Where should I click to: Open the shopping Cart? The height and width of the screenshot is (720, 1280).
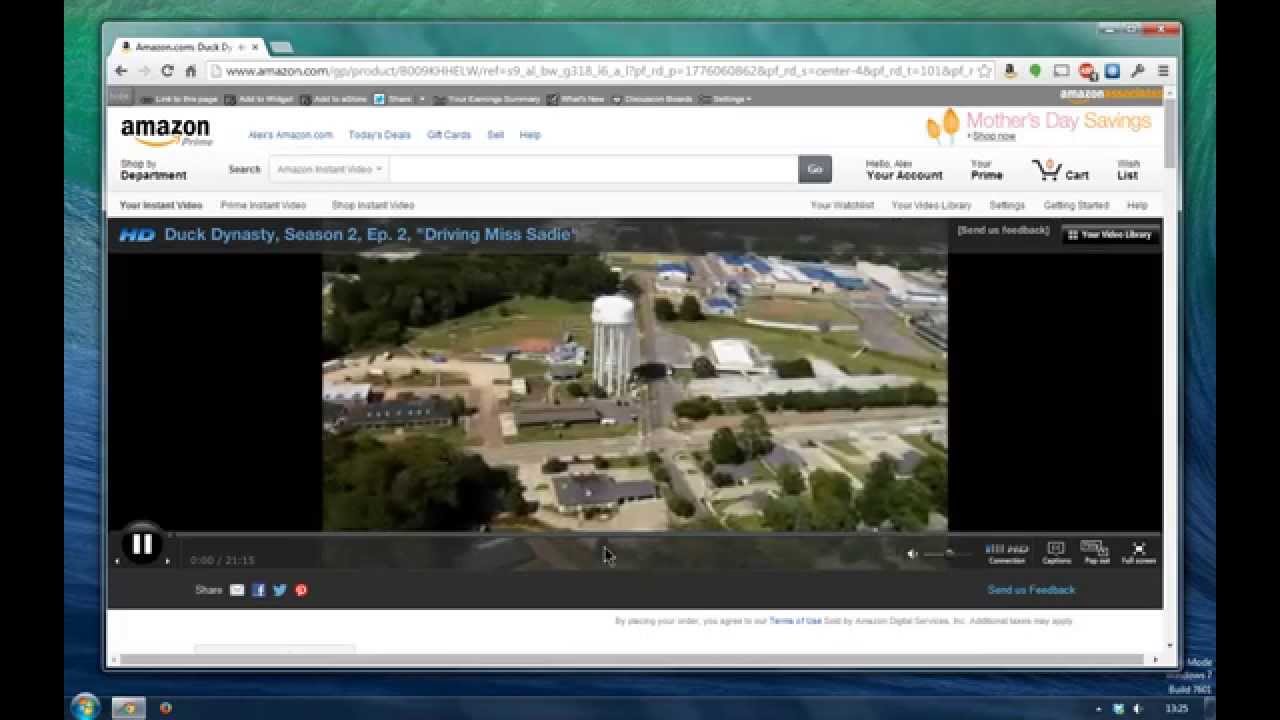pyautogui.click(x=1061, y=171)
